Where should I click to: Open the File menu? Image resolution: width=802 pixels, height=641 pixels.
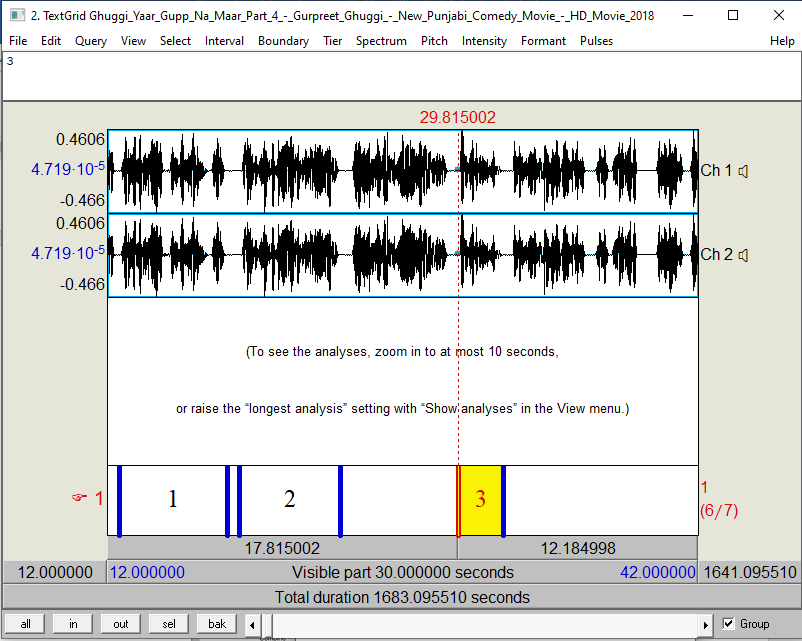17,41
